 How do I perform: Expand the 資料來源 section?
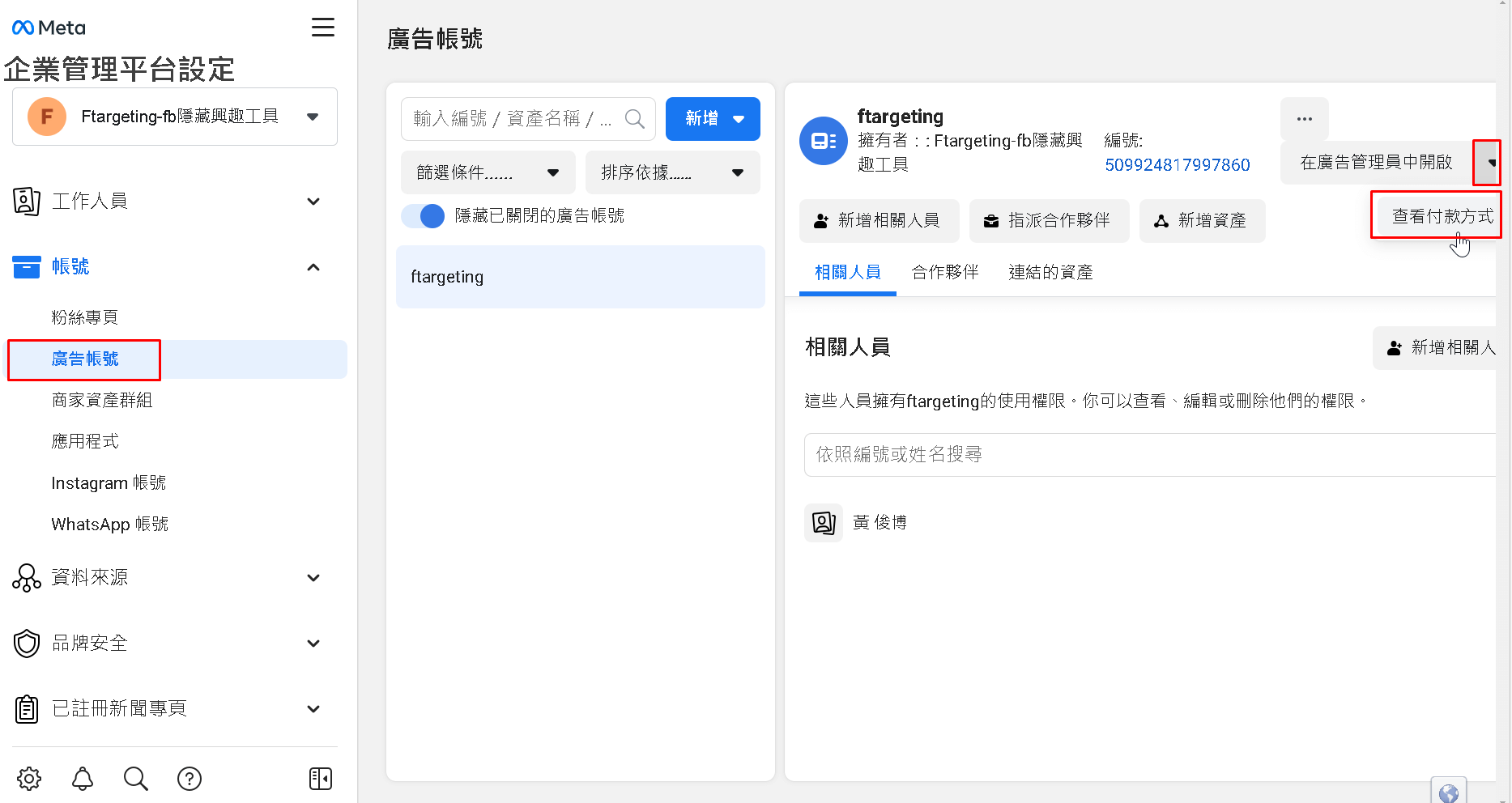(313, 578)
